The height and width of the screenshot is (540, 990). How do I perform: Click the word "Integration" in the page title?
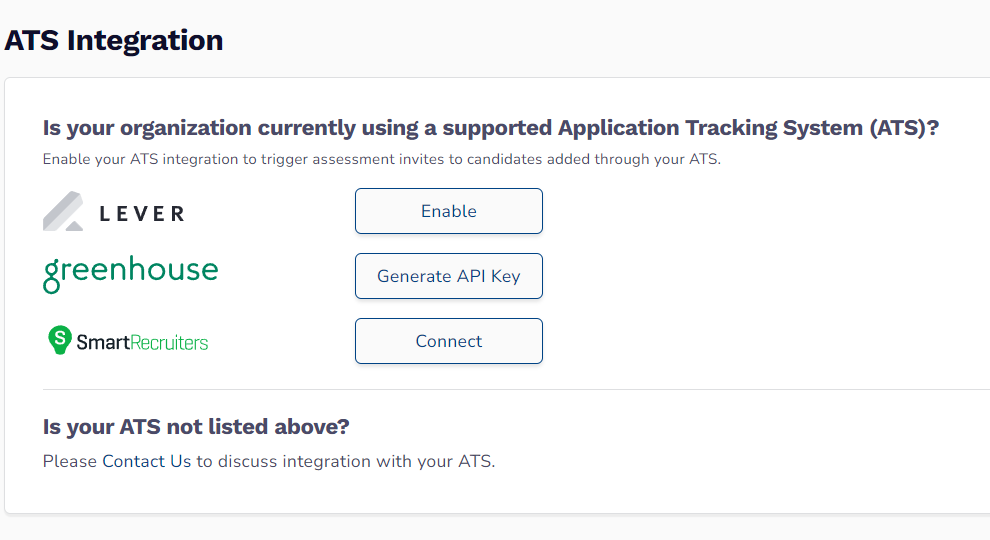click(145, 40)
